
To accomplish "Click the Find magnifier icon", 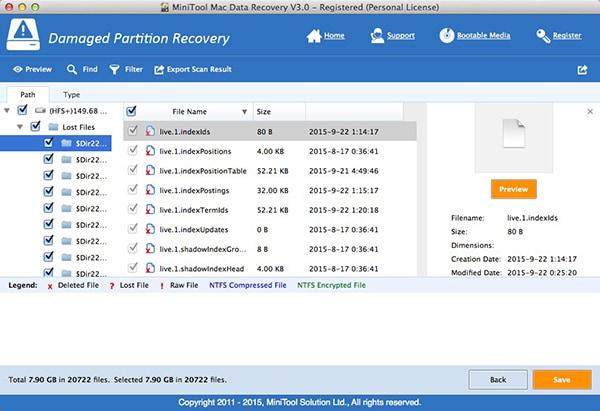I will 72,69.
